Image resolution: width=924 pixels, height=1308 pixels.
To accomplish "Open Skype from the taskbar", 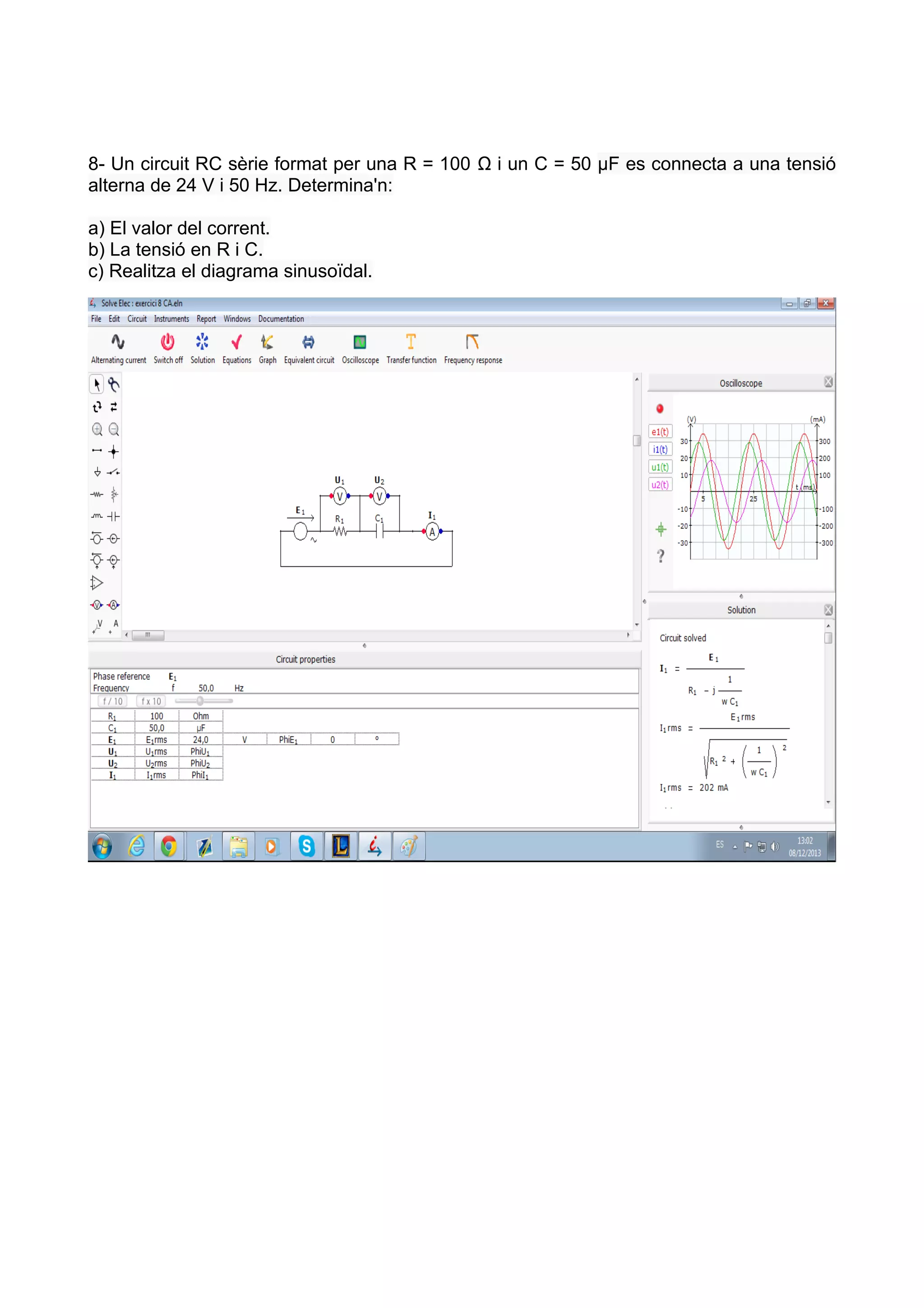I will point(307,847).
